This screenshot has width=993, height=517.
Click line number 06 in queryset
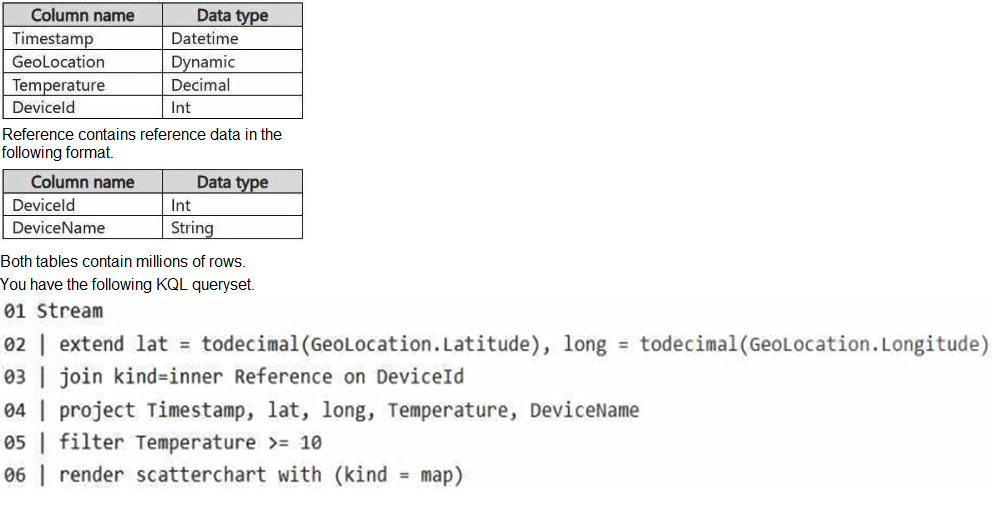click(15, 475)
